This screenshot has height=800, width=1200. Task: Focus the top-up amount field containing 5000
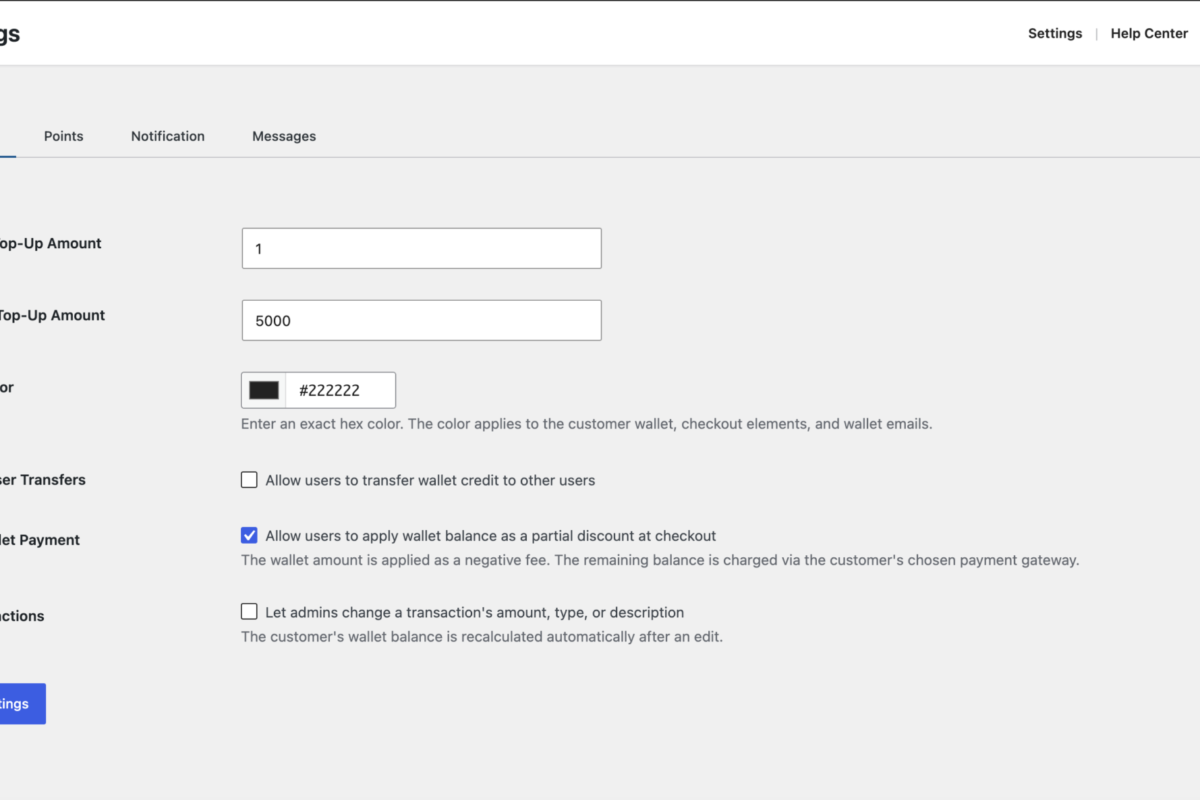point(422,320)
